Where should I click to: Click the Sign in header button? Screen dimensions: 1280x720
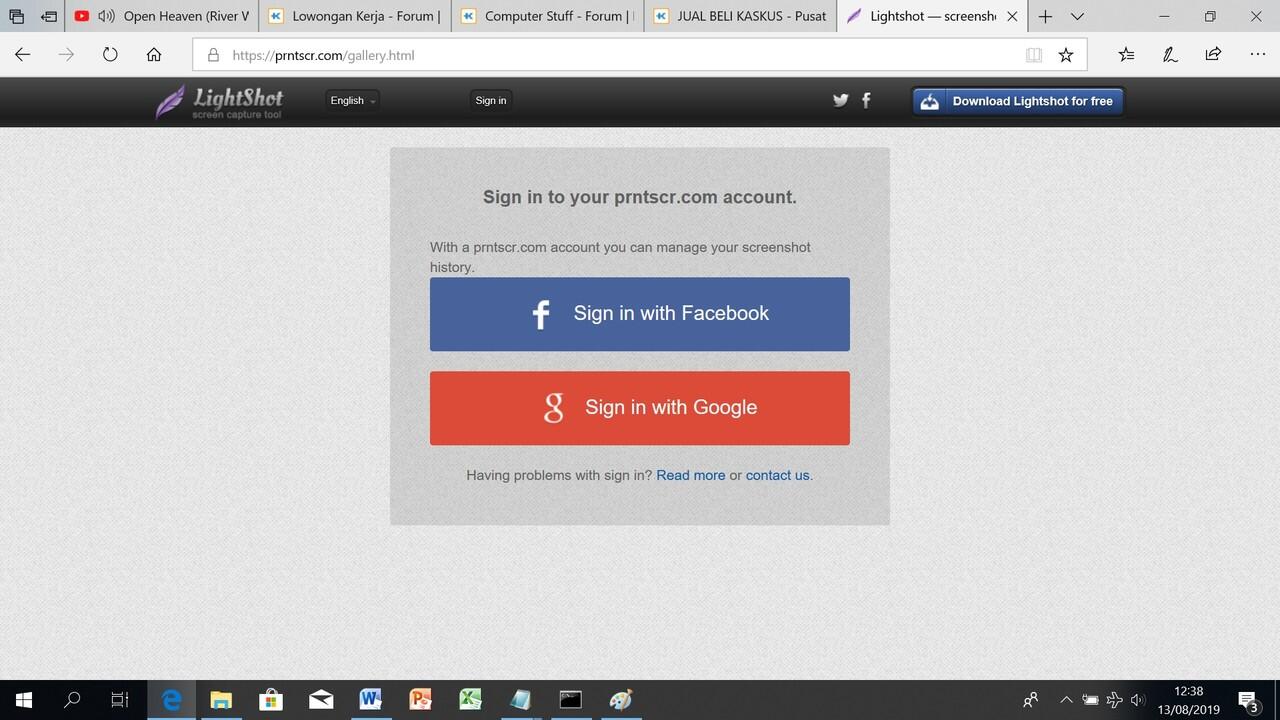tap(491, 100)
